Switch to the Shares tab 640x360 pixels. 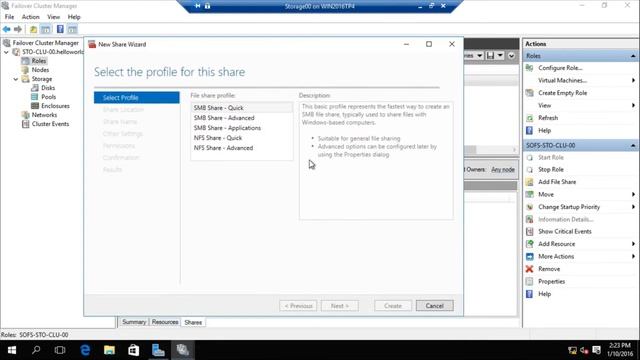(193, 322)
